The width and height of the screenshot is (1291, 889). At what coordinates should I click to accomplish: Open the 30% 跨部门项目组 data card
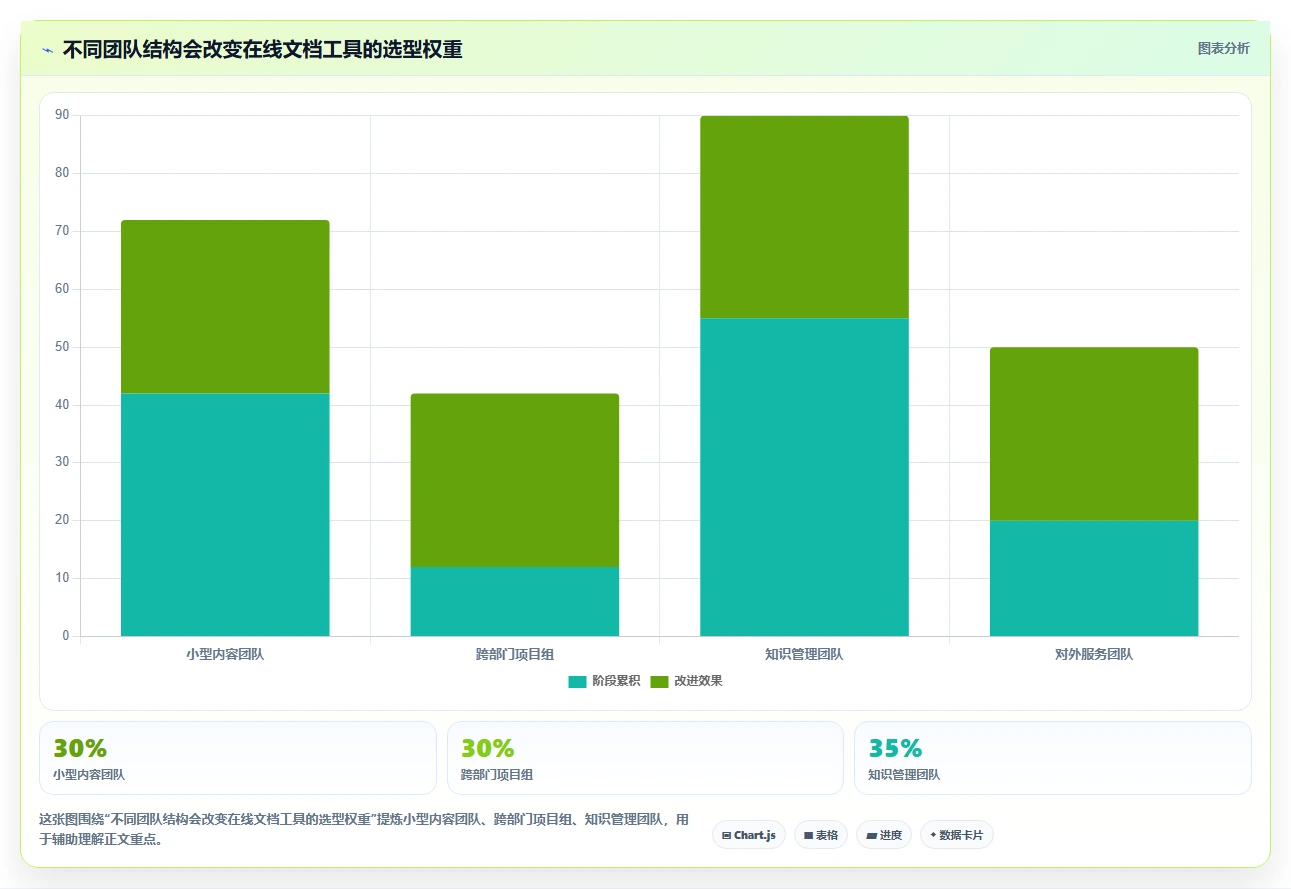coord(645,758)
